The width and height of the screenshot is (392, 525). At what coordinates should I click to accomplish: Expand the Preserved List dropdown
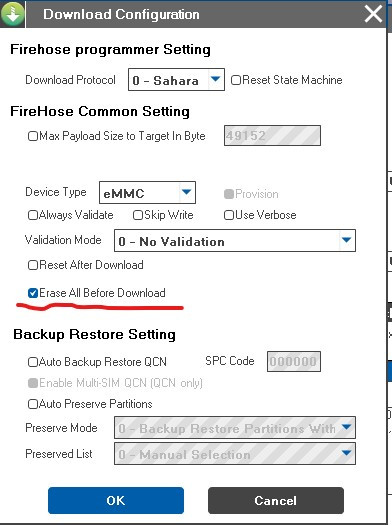235,454
